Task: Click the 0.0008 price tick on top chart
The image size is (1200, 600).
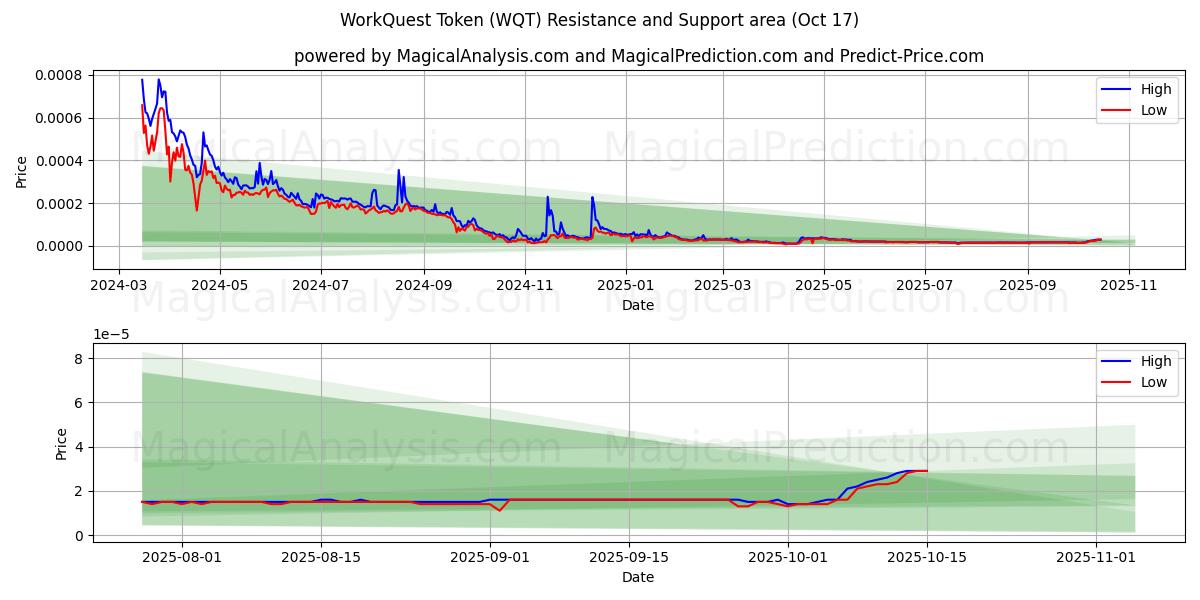Action: [x=59, y=76]
